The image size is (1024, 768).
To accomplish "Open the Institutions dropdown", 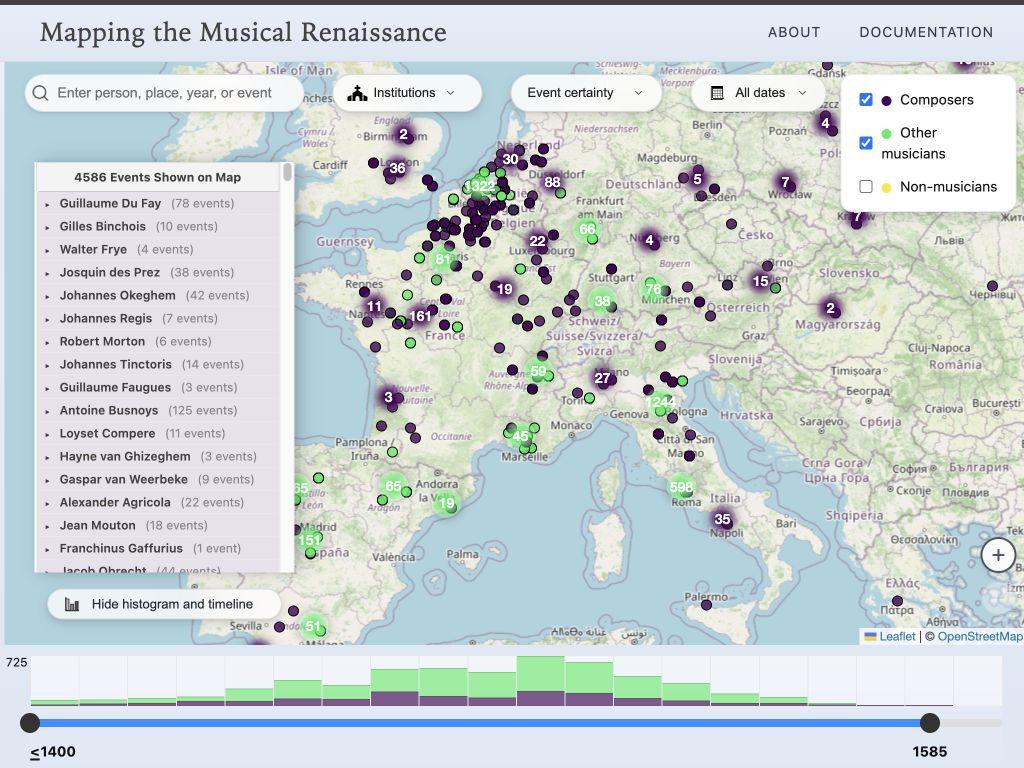I will (408, 93).
